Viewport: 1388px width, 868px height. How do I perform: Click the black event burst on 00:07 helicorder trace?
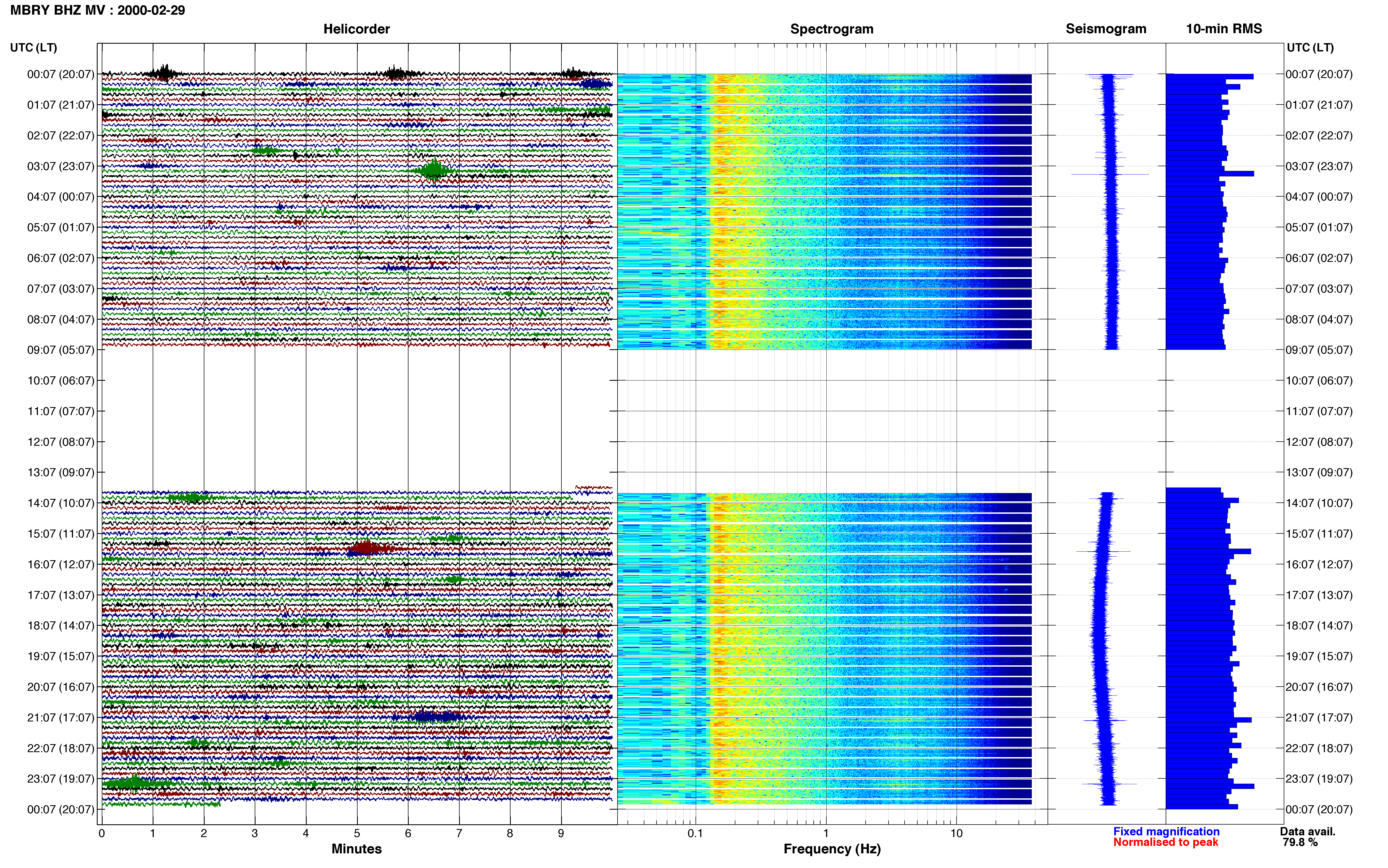tap(164, 73)
